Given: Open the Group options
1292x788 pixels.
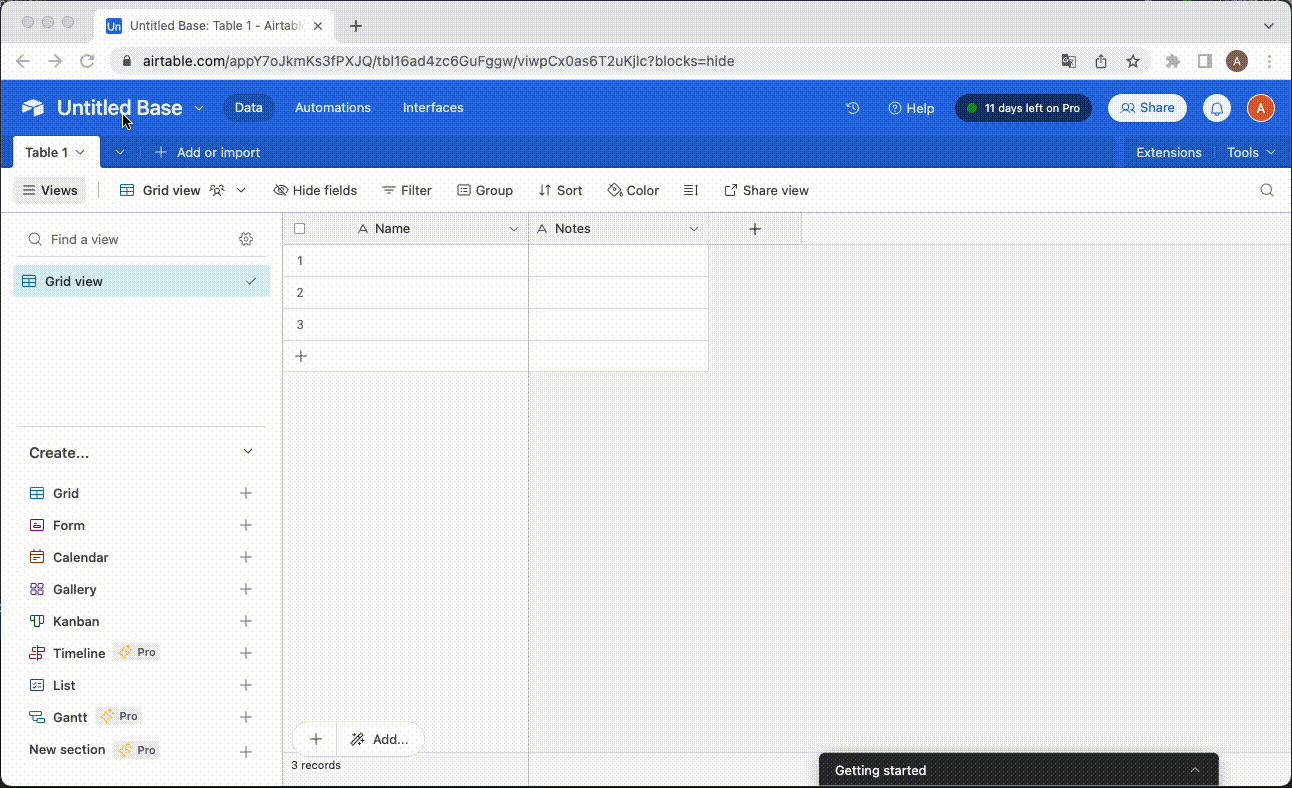Looking at the screenshot, I should (485, 190).
